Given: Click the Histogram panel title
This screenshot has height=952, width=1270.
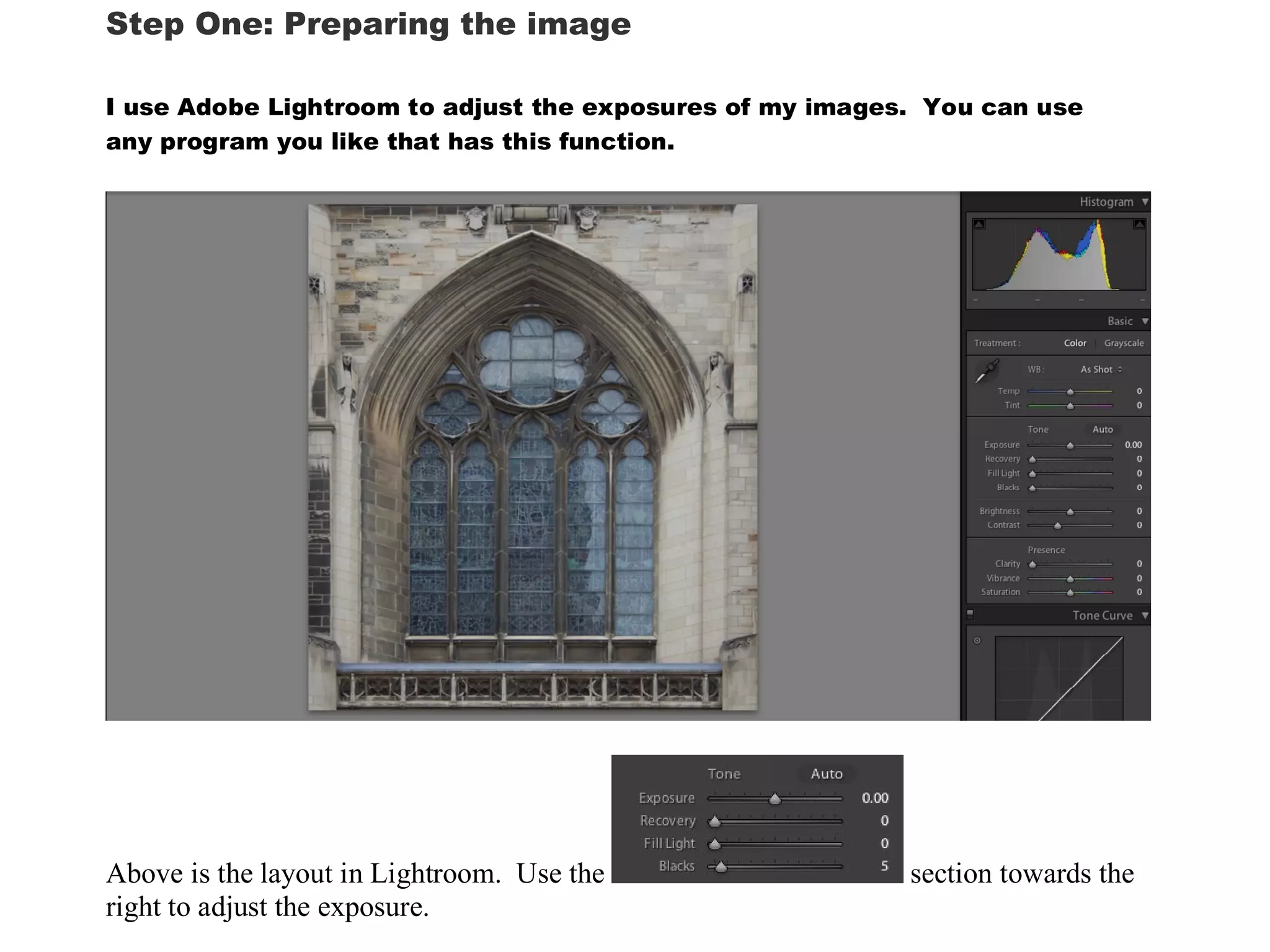Looking at the screenshot, I should click(1106, 202).
